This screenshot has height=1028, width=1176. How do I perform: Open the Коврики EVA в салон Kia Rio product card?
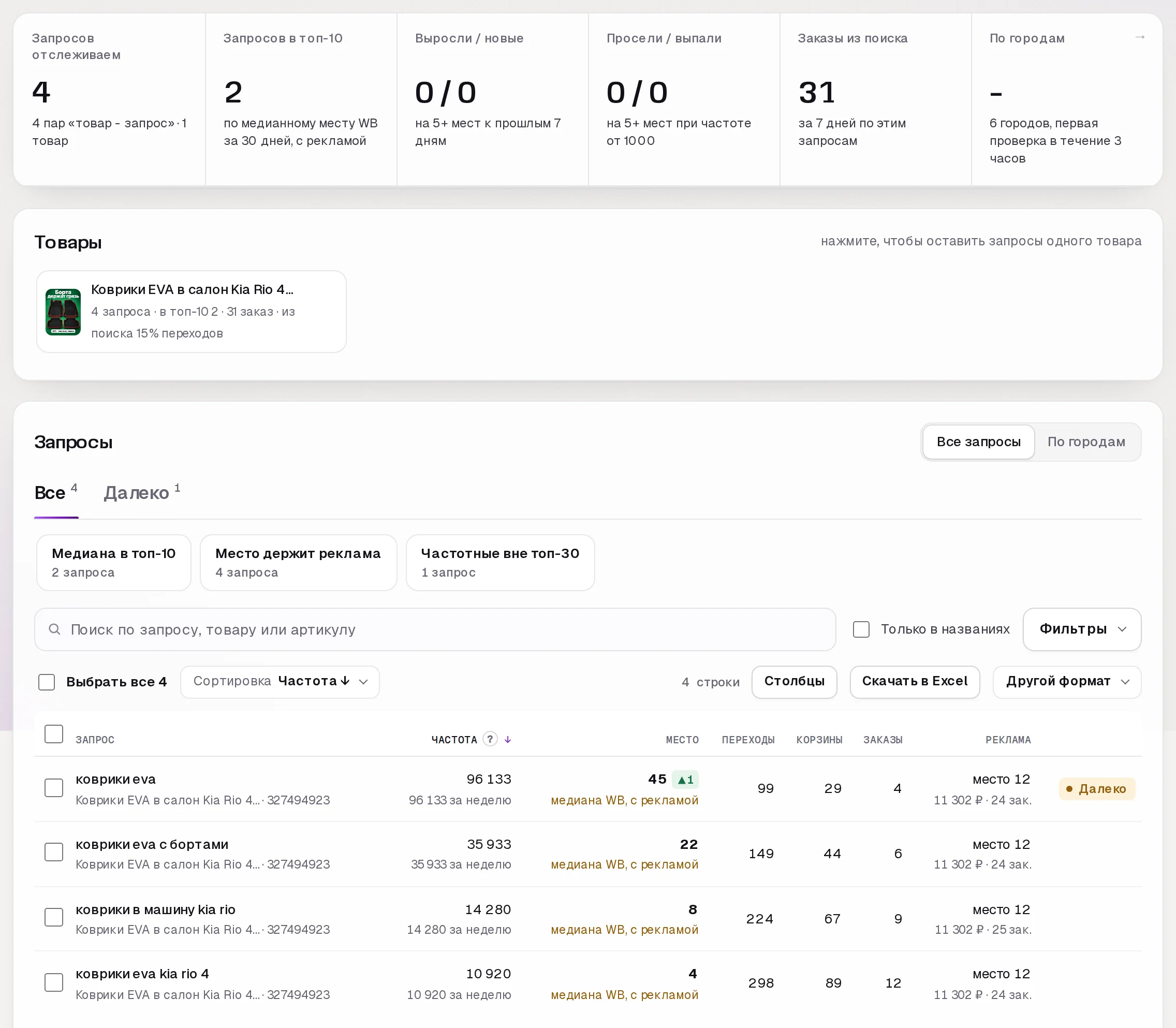tap(192, 312)
